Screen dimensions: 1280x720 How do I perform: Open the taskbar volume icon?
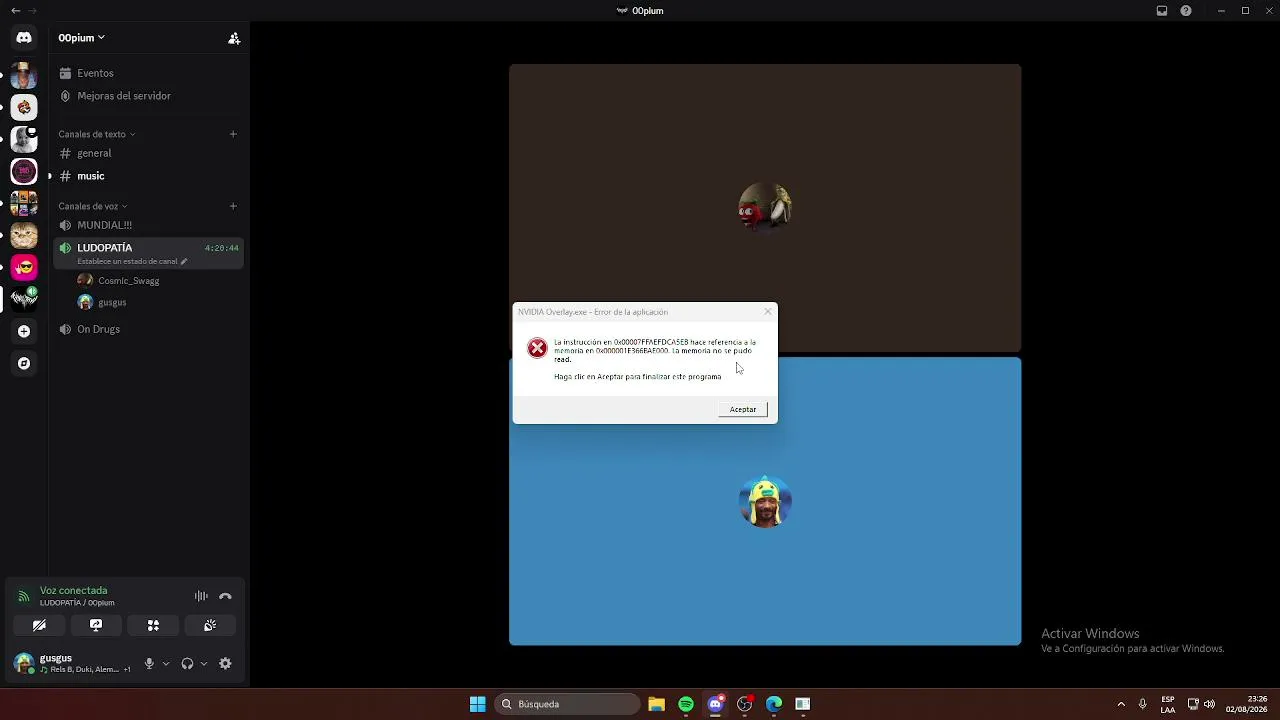point(1209,704)
